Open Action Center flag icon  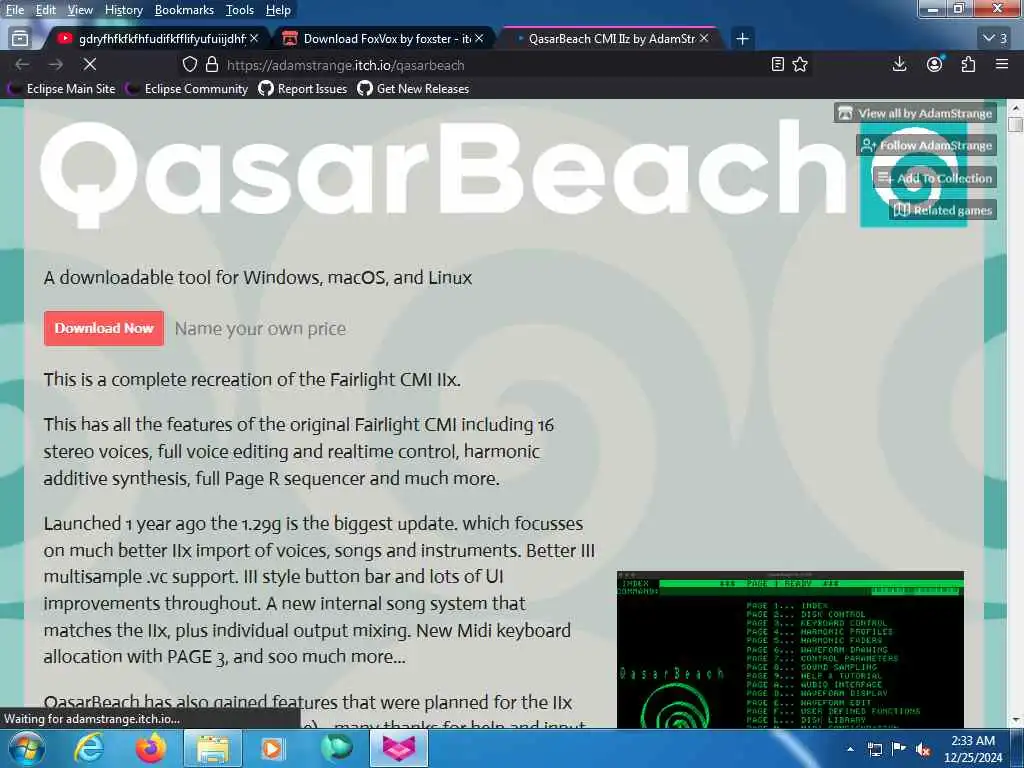(x=899, y=749)
